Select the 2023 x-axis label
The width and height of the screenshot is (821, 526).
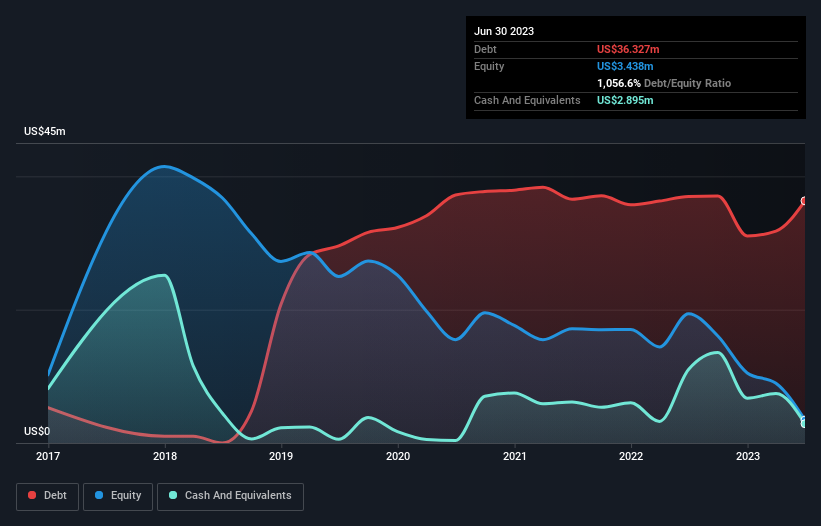pyautogui.click(x=748, y=456)
